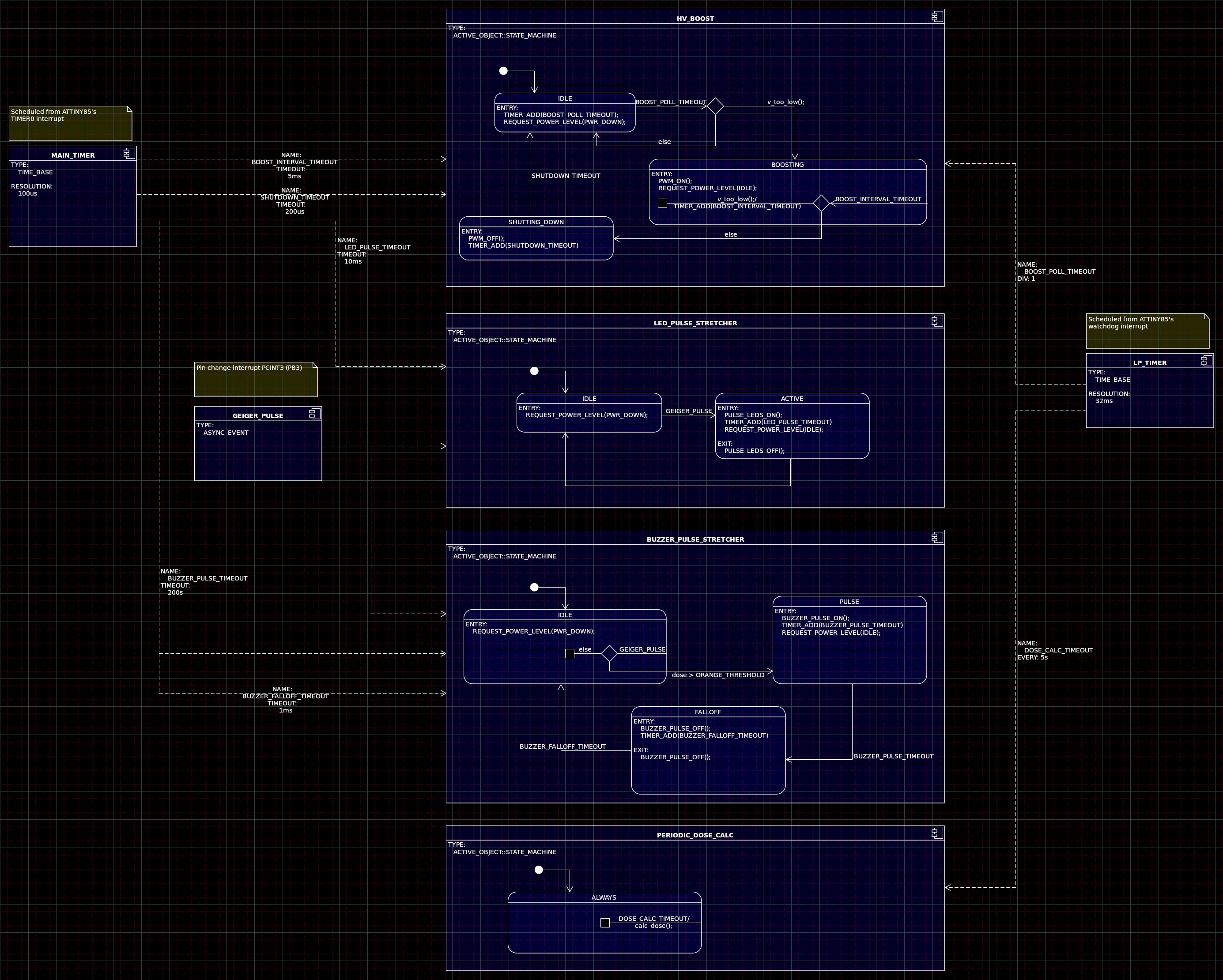Select the SHUTTING_DOWN state box title
Viewport: 1223px width, 980px height.
coord(536,222)
